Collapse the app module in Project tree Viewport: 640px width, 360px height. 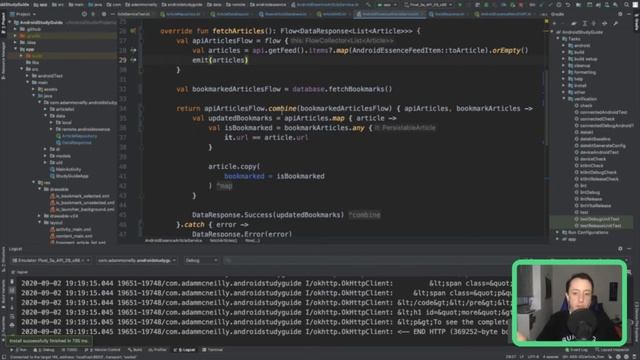pos(16,49)
